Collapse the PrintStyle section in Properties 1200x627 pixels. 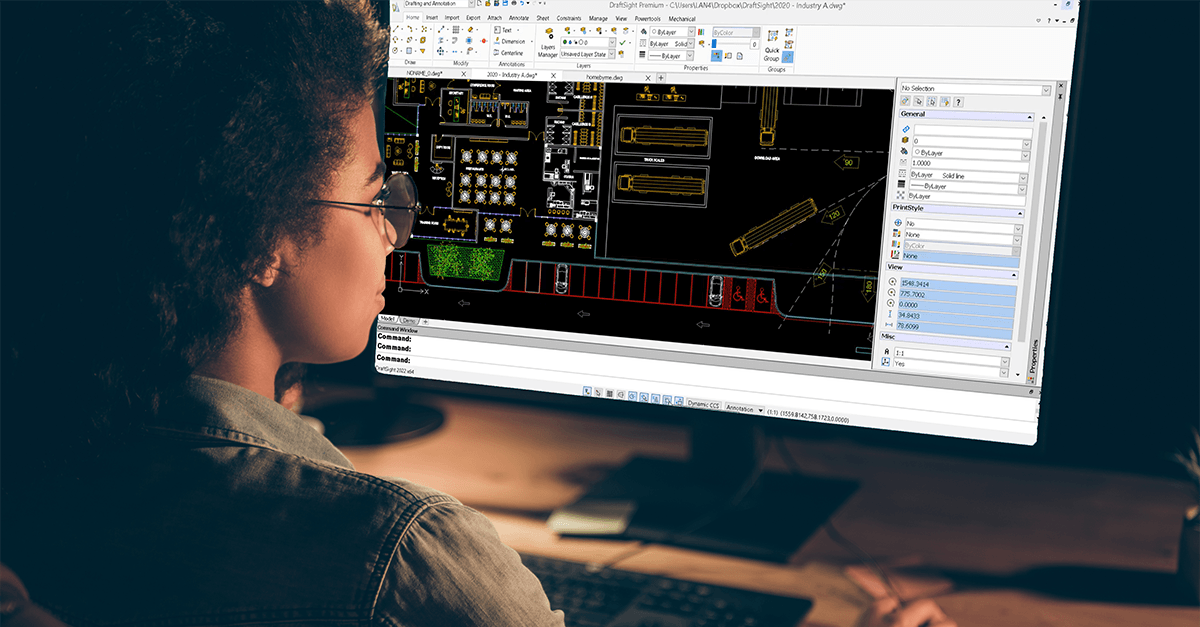(1022, 213)
